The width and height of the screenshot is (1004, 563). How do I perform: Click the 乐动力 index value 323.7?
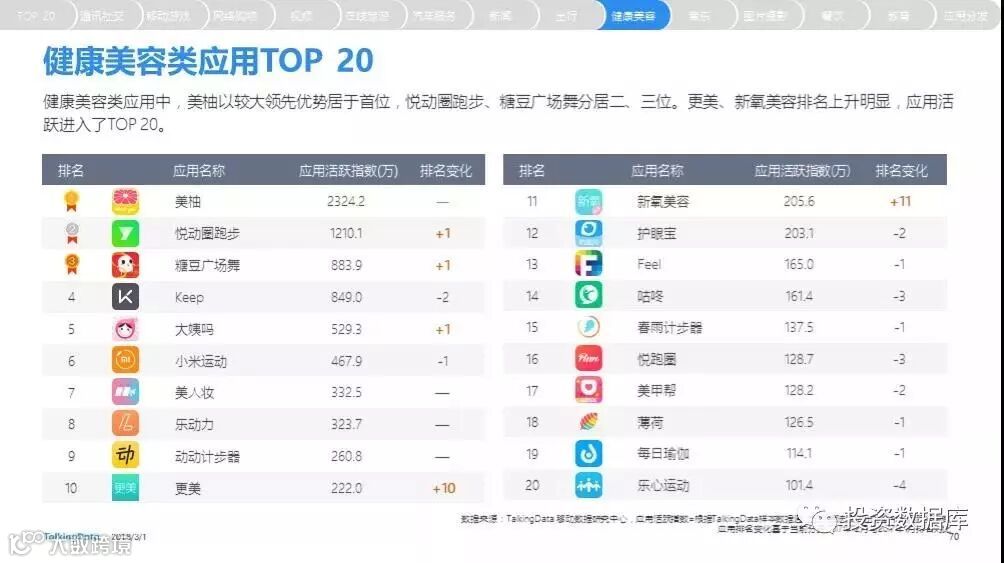[x=346, y=424]
